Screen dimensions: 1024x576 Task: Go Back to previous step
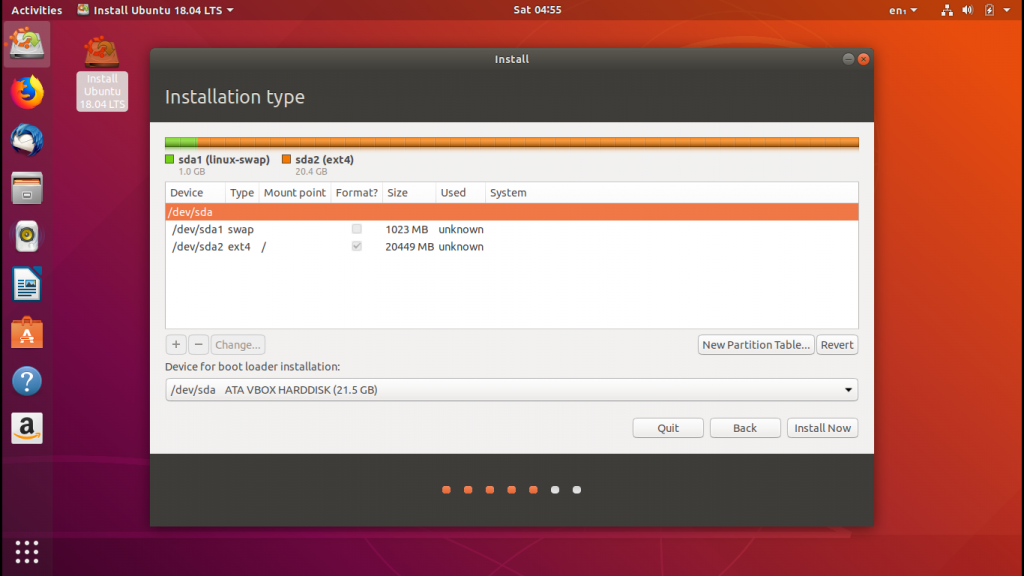point(744,428)
